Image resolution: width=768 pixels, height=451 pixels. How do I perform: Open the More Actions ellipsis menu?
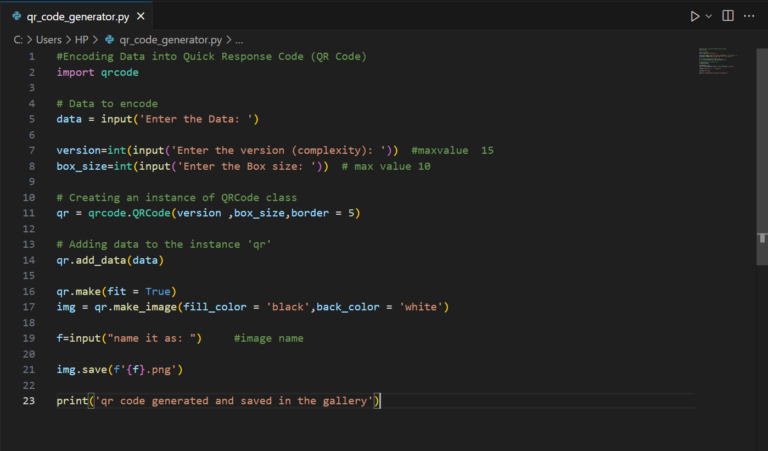click(x=749, y=16)
